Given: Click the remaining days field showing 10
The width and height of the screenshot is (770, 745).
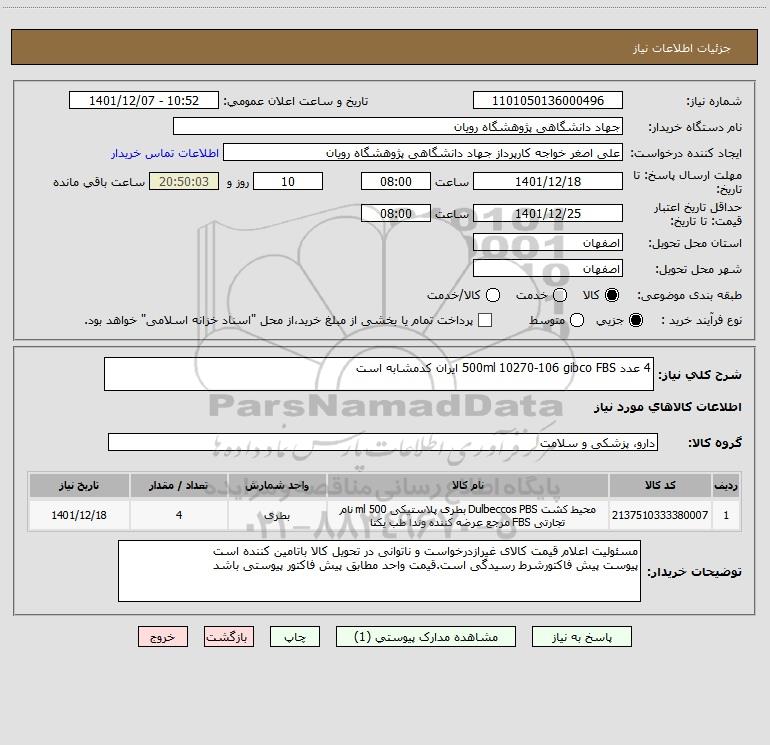Looking at the screenshot, I should click(x=288, y=181).
